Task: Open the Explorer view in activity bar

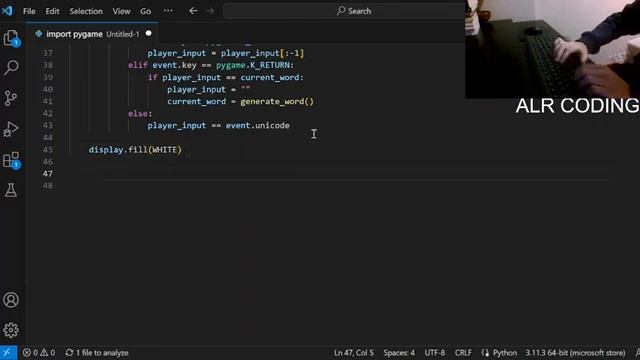Action: point(11,38)
